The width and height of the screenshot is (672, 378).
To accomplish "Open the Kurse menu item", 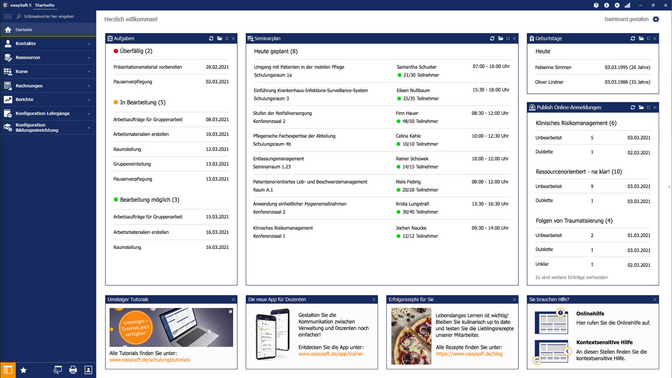I will point(48,72).
